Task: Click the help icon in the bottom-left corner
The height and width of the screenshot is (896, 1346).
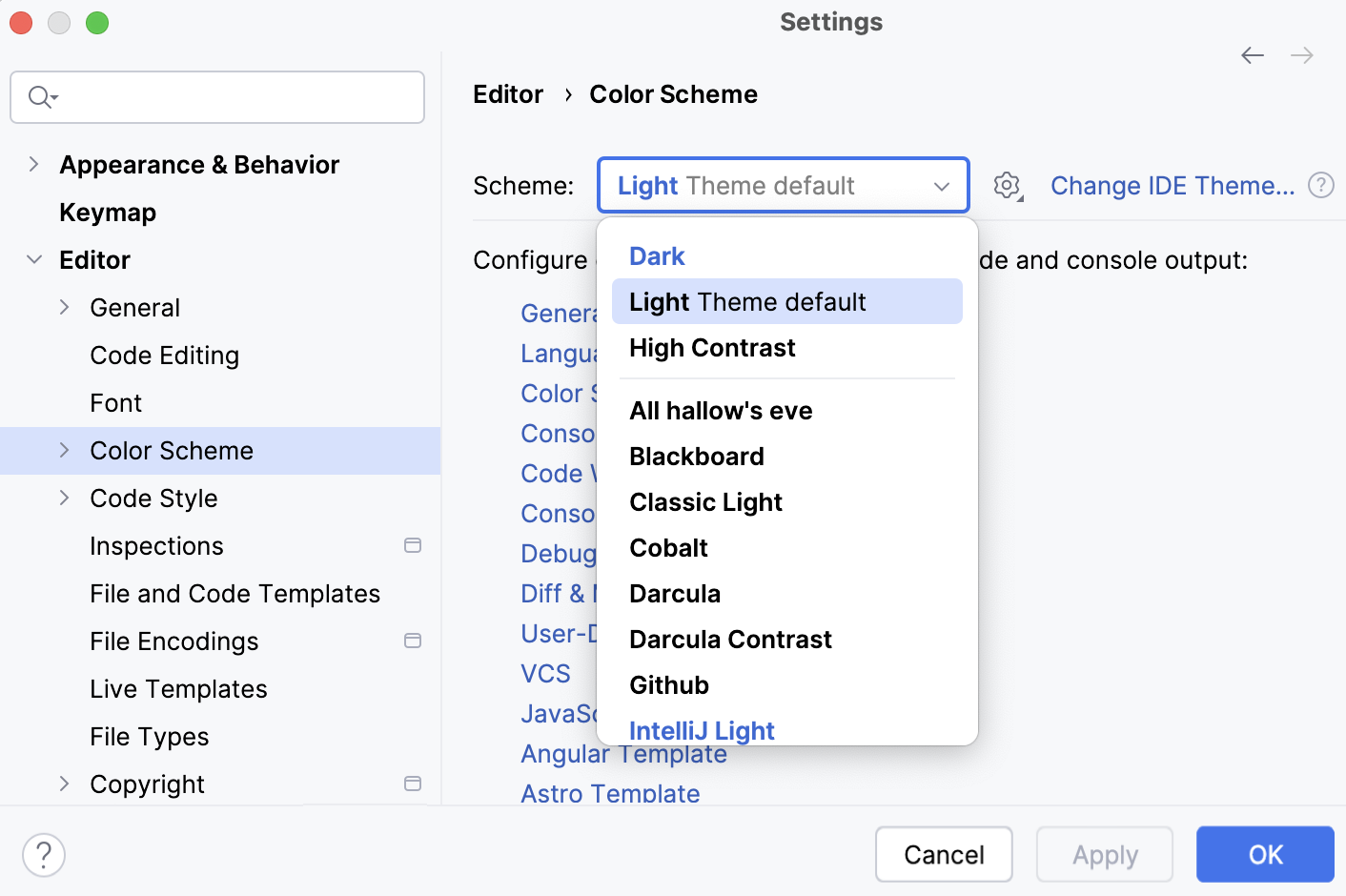Action: 43,855
